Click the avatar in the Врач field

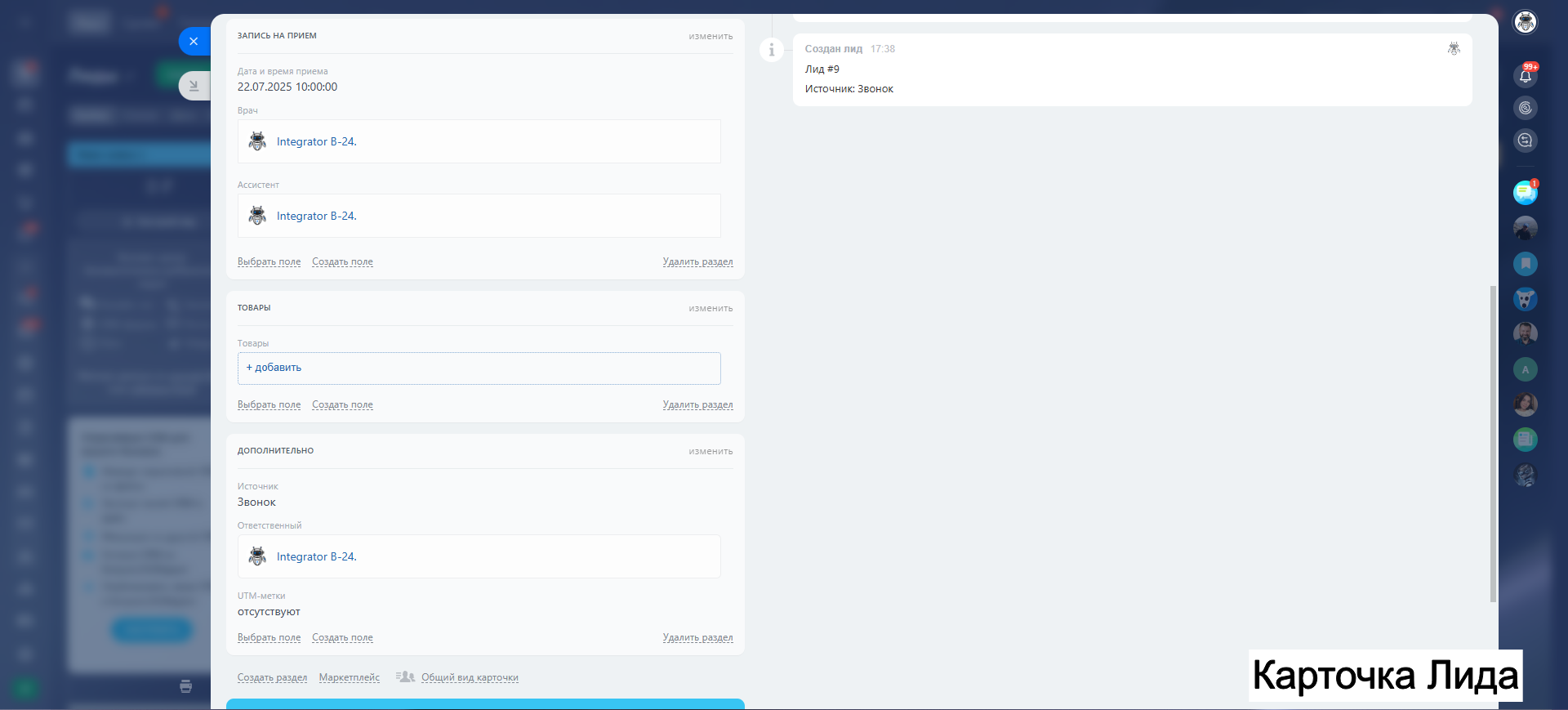click(x=257, y=141)
